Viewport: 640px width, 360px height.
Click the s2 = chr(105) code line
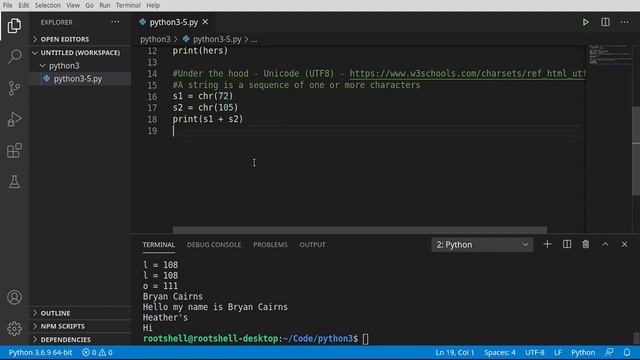point(205,108)
